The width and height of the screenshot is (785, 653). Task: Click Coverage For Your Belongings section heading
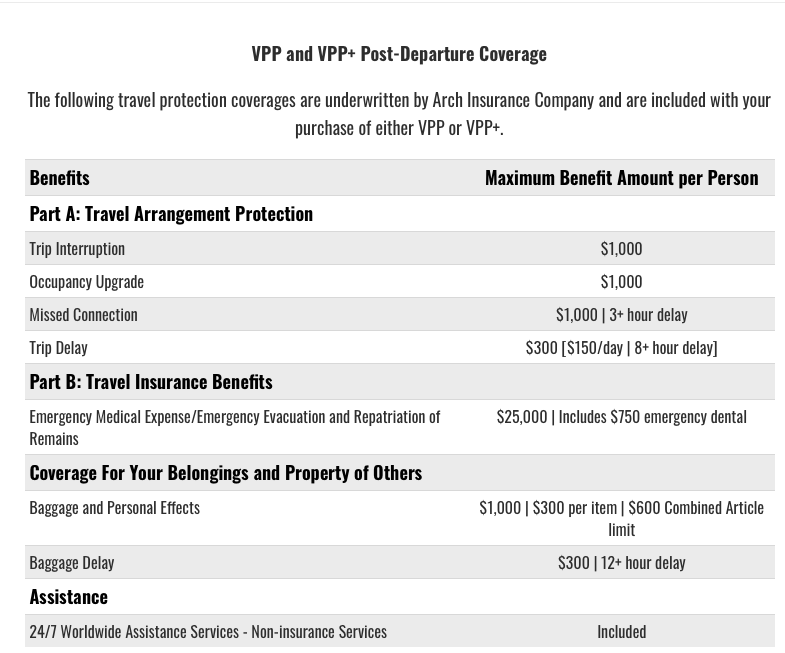pos(225,472)
